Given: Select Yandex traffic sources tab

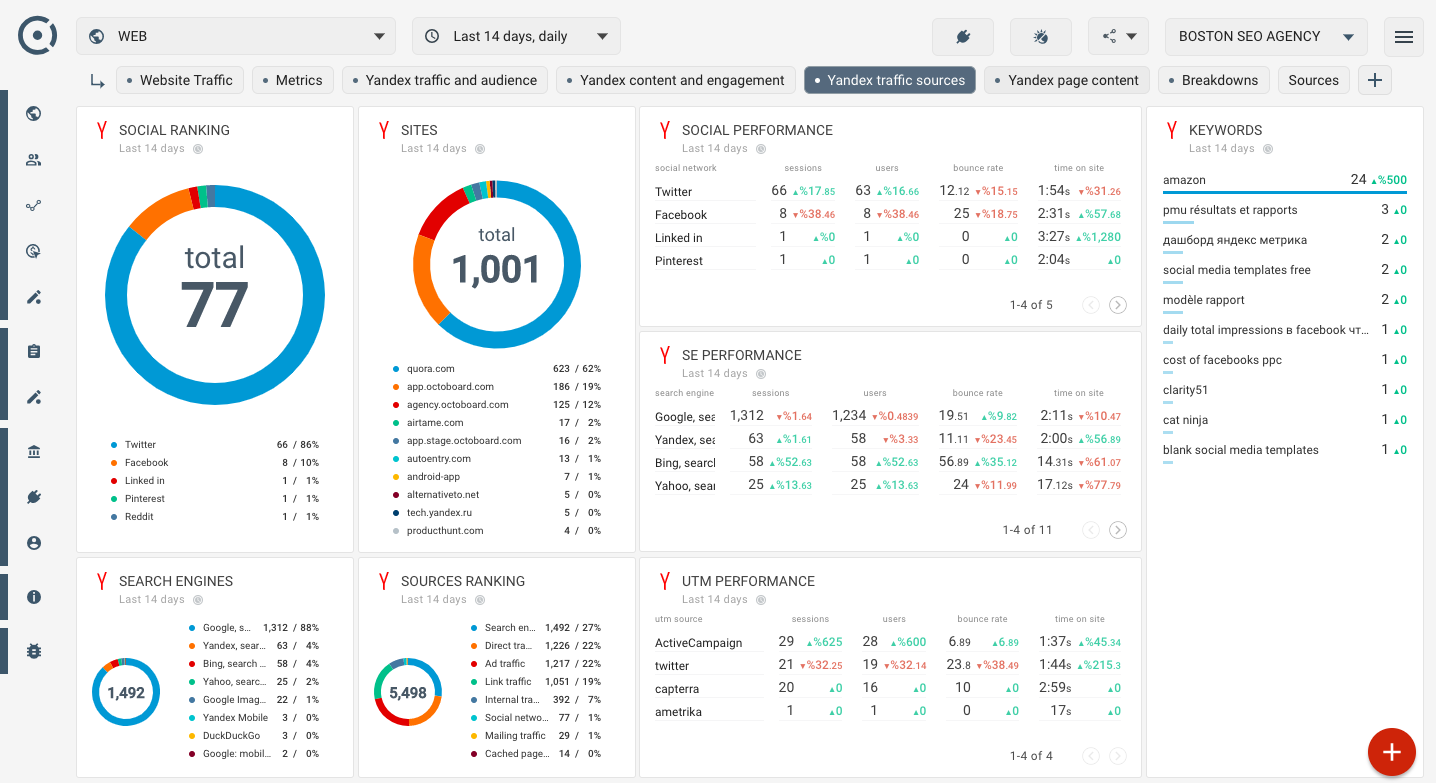Looking at the screenshot, I should 890,80.
